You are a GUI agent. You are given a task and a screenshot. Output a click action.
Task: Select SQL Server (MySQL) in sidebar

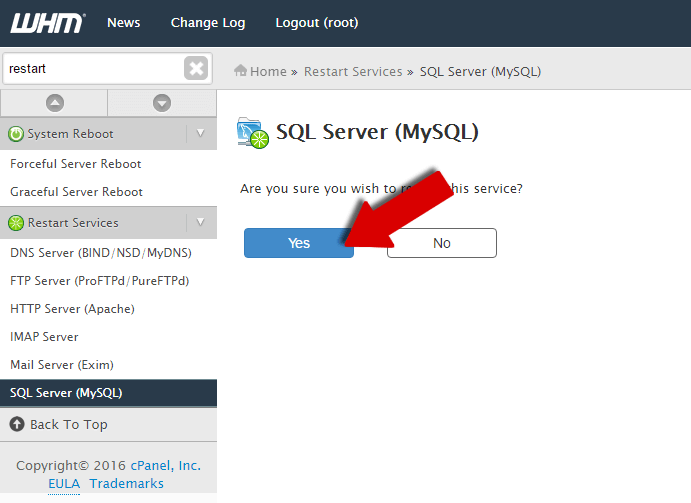click(x=108, y=393)
